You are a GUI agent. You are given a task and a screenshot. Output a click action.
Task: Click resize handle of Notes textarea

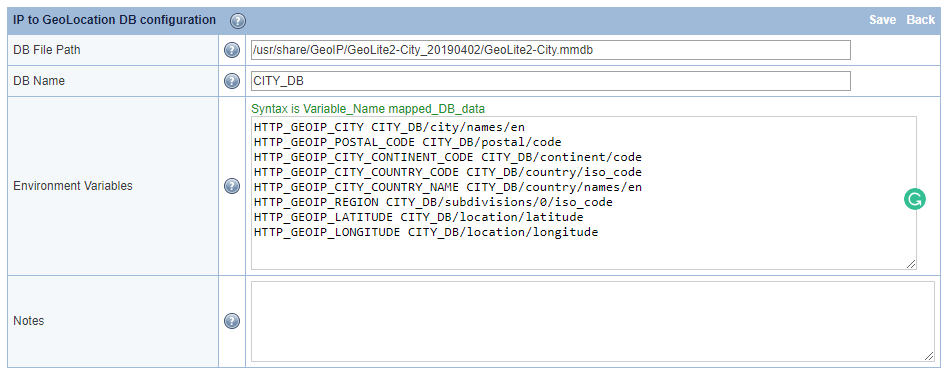pyautogui.click(x=929, y=356)
